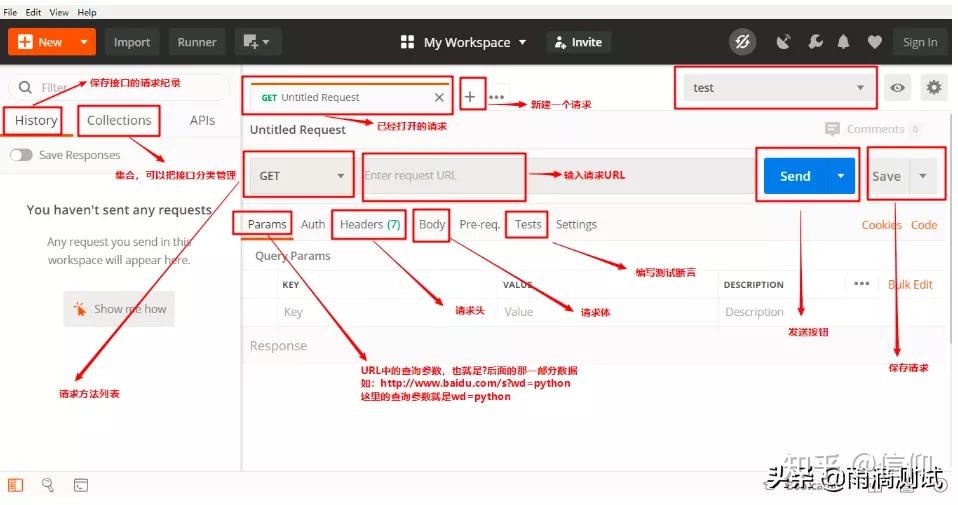The width and height of the screenshot is (958, 505).
Task: Open the Headers tab
Action: click(x=370, y=225)
